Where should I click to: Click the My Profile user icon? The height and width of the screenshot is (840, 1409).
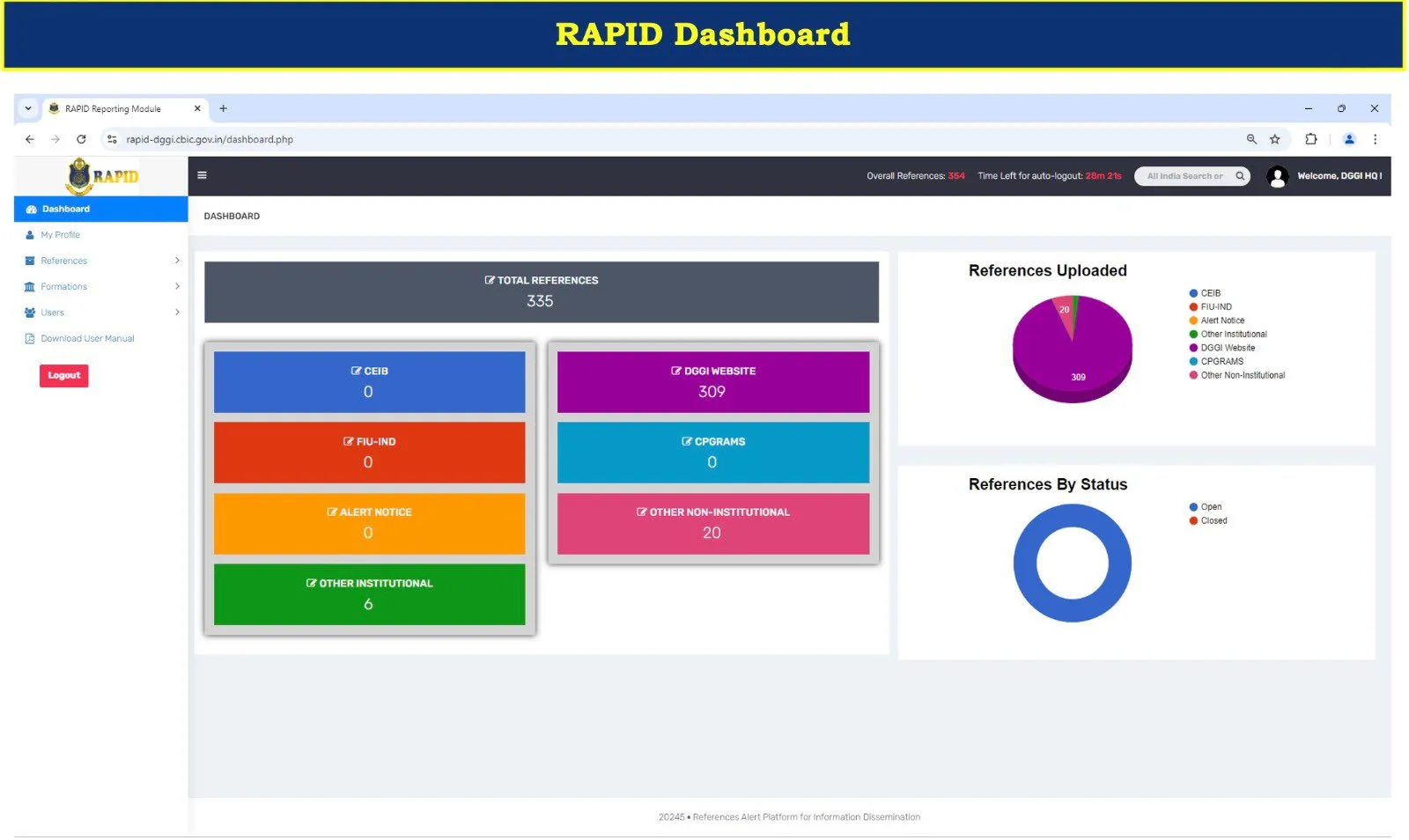coord(30,235)
